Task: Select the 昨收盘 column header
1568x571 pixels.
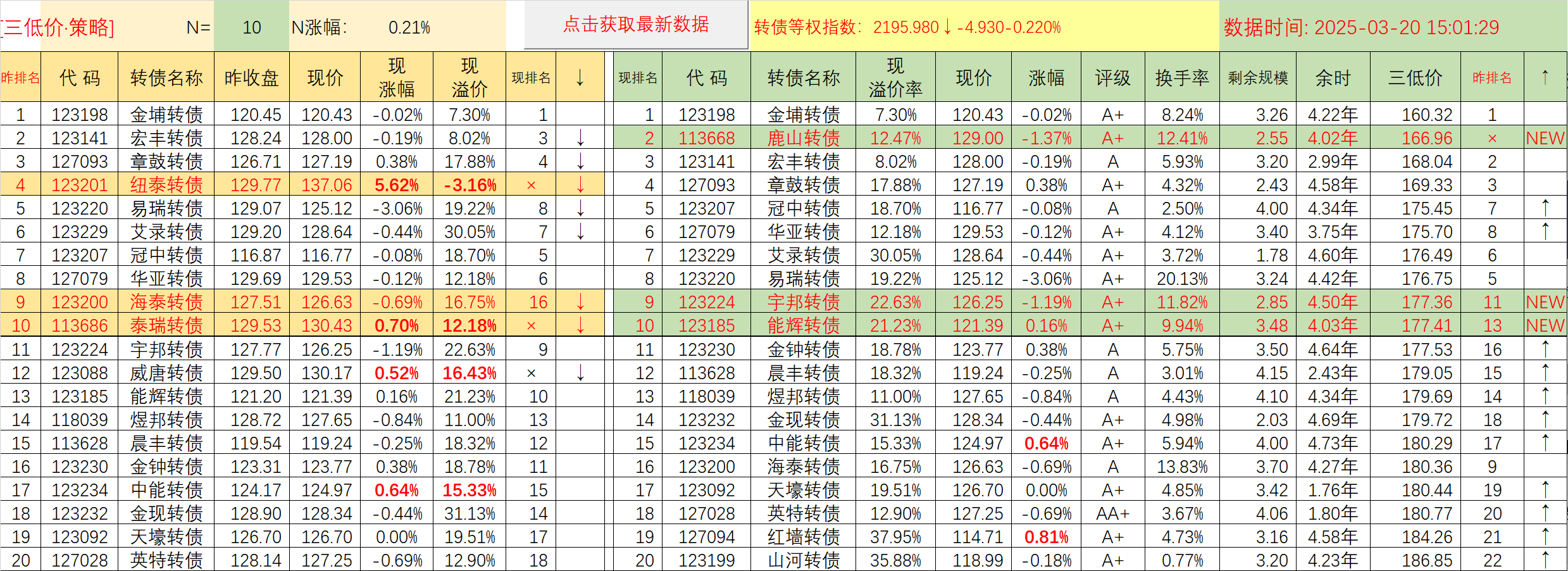Action: click(x=252, y=78)
